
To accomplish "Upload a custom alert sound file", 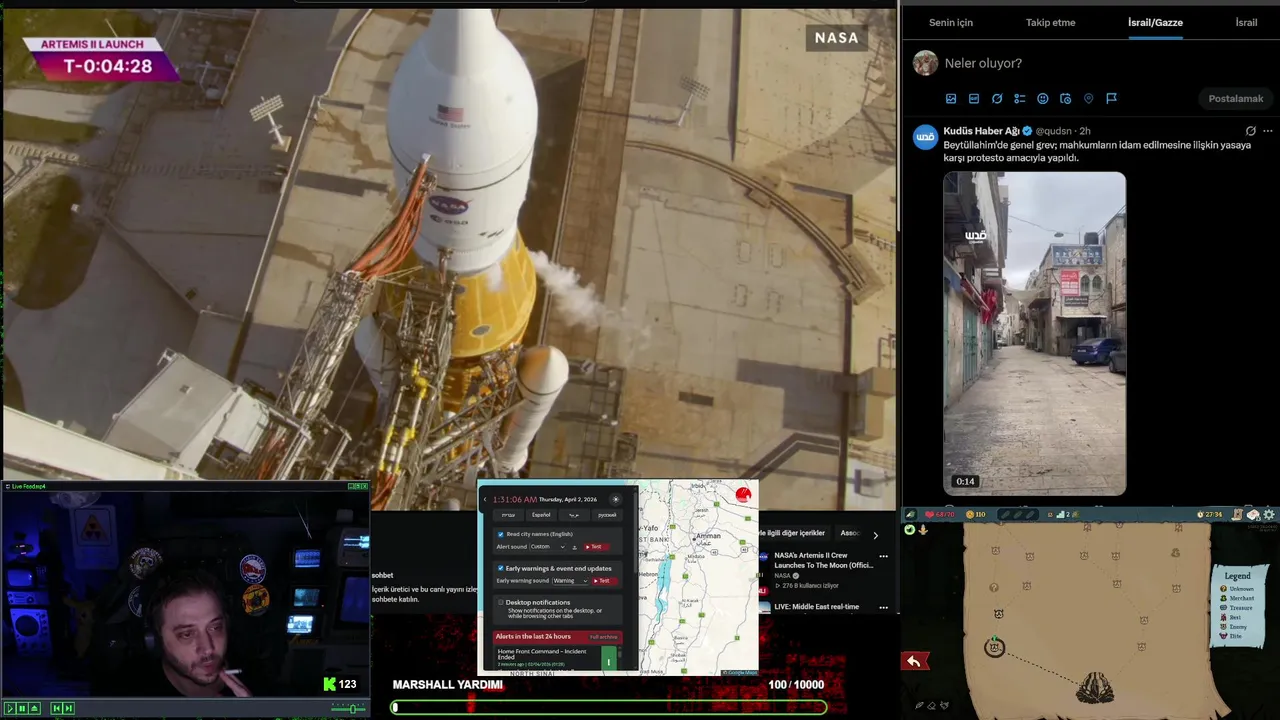I will [574, 547].
